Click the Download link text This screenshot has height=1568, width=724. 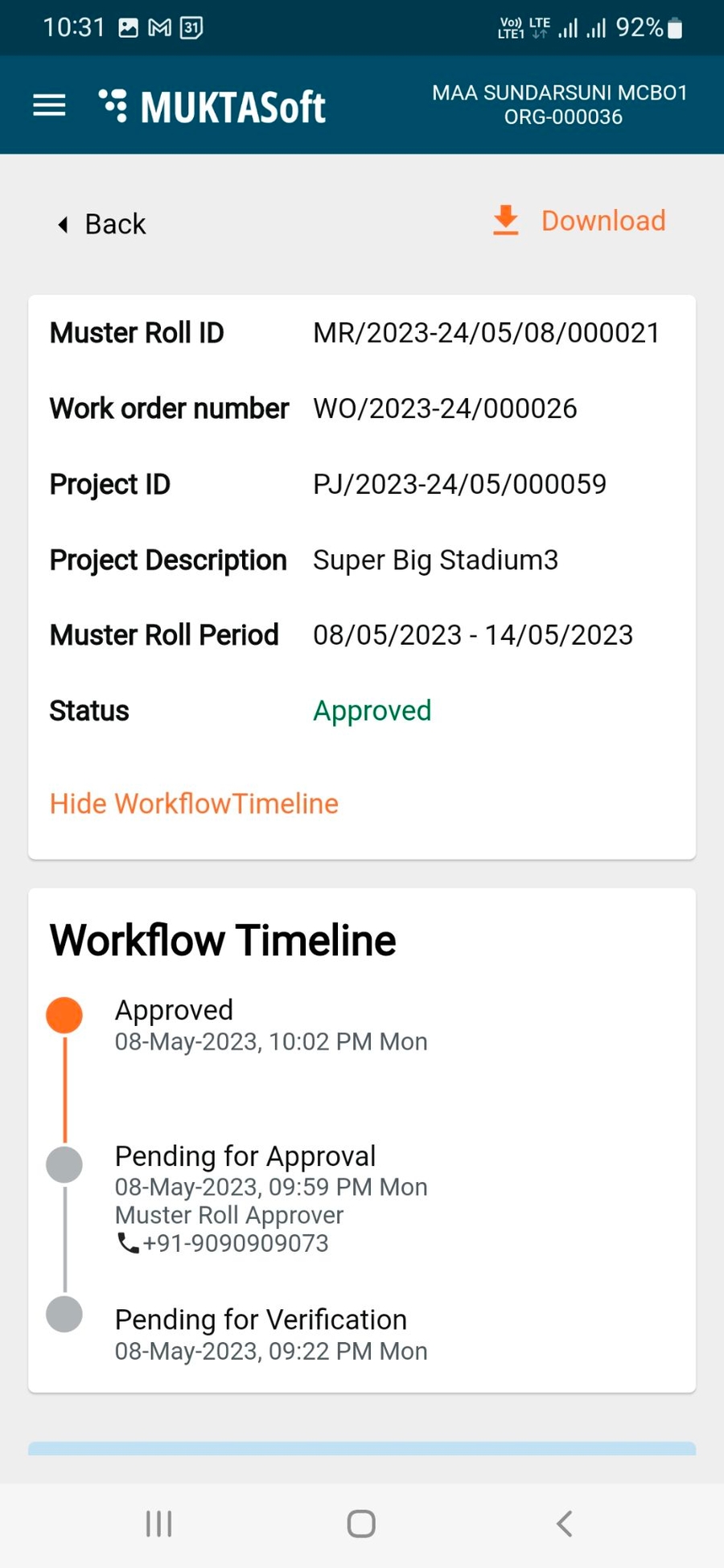point(603,220)
